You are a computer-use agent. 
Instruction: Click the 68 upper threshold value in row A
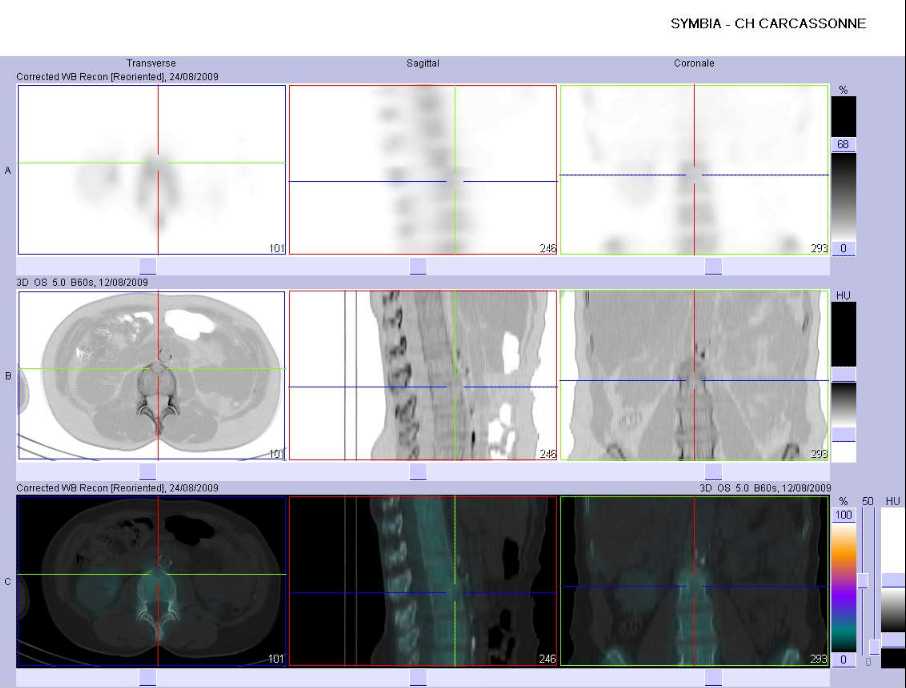coord(843,144)
